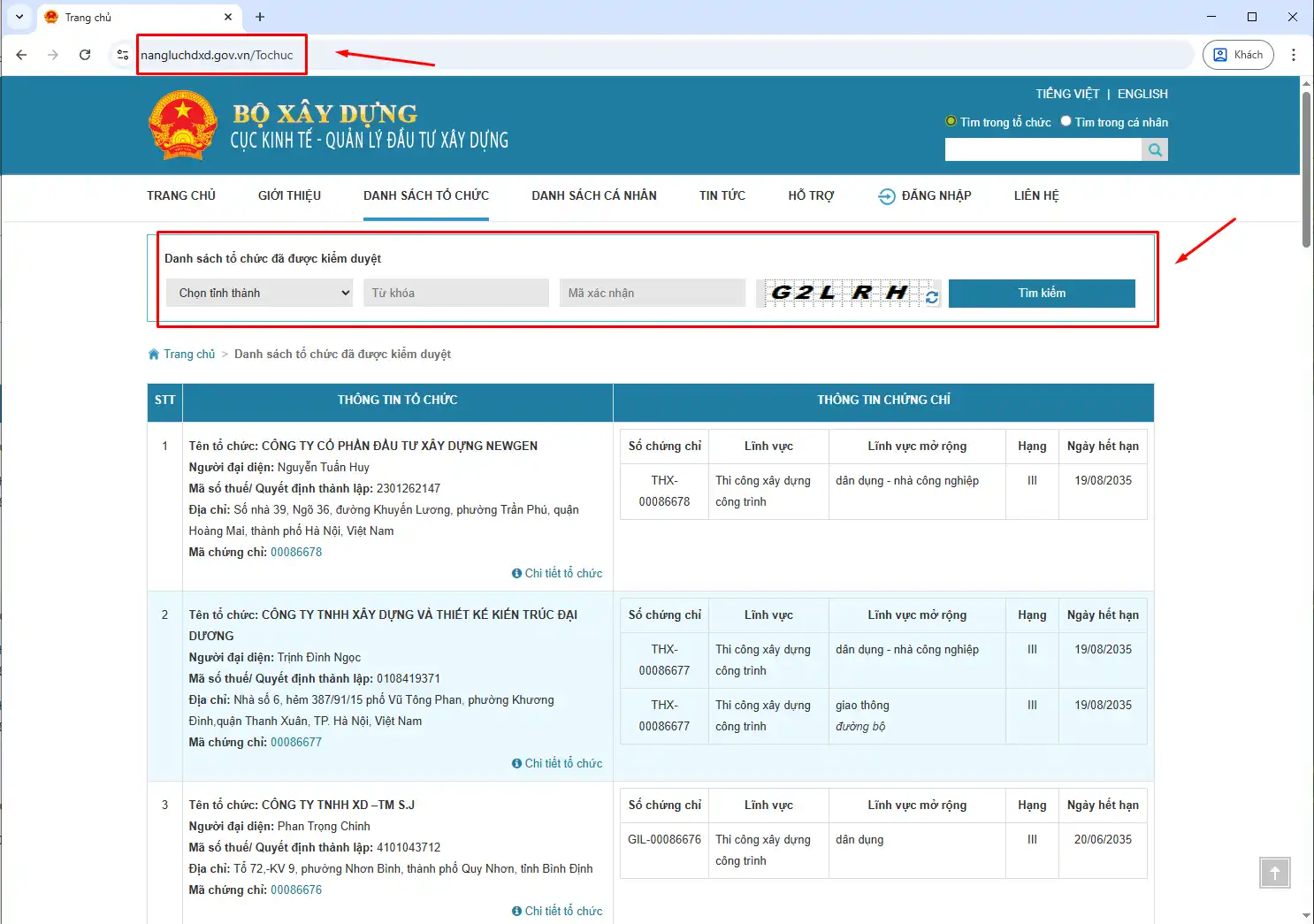The height and width of the screenshot is (924, 1314).
Task: Click the browser reload icon
Action: pyautogui.click(x=85, y=55)
